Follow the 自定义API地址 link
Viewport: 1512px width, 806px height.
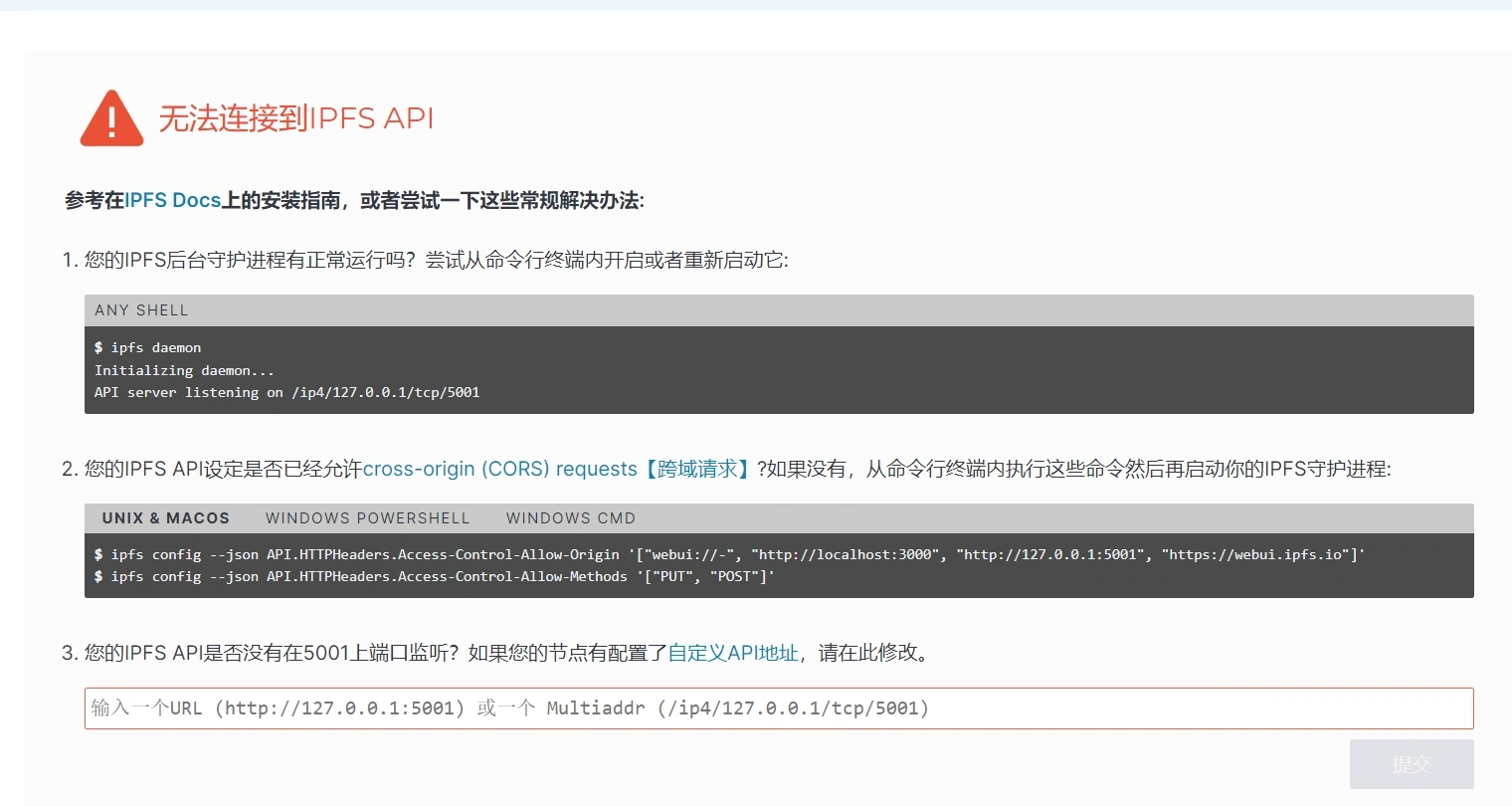[733, 653]
